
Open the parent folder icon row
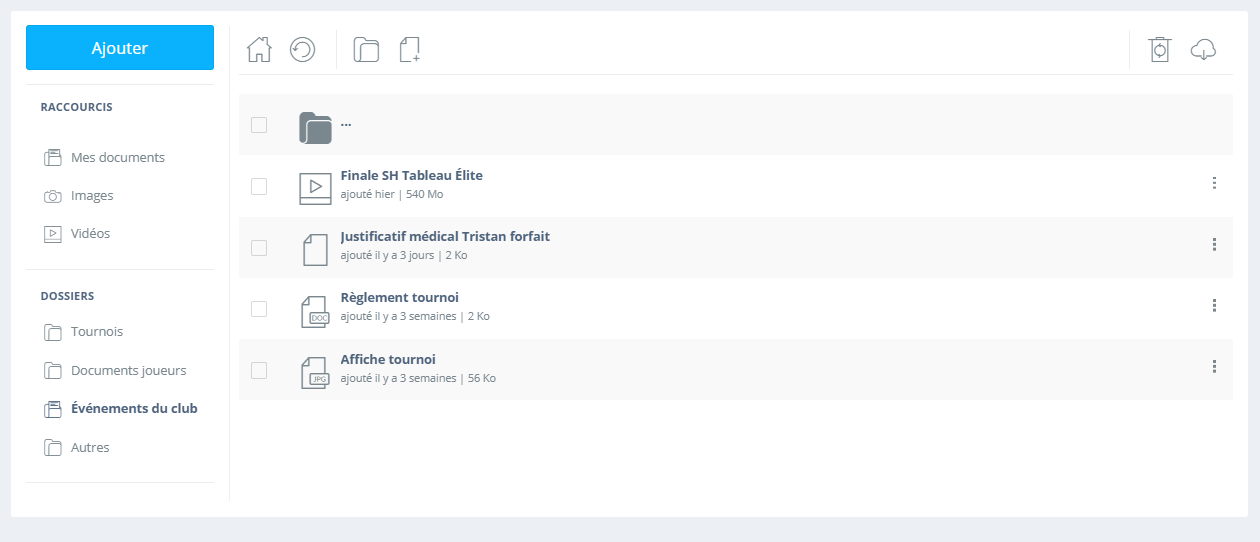point(735,125)
